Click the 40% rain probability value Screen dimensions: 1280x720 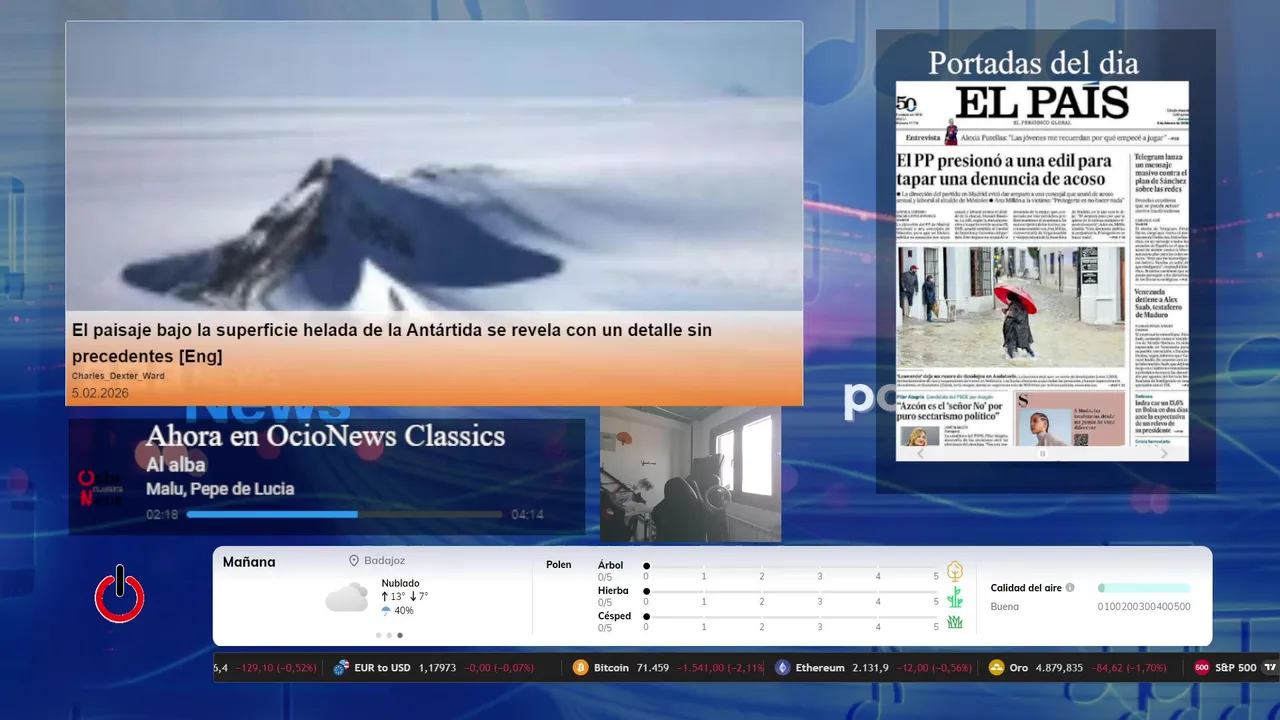pyautogui.click(x=404, y=610)
